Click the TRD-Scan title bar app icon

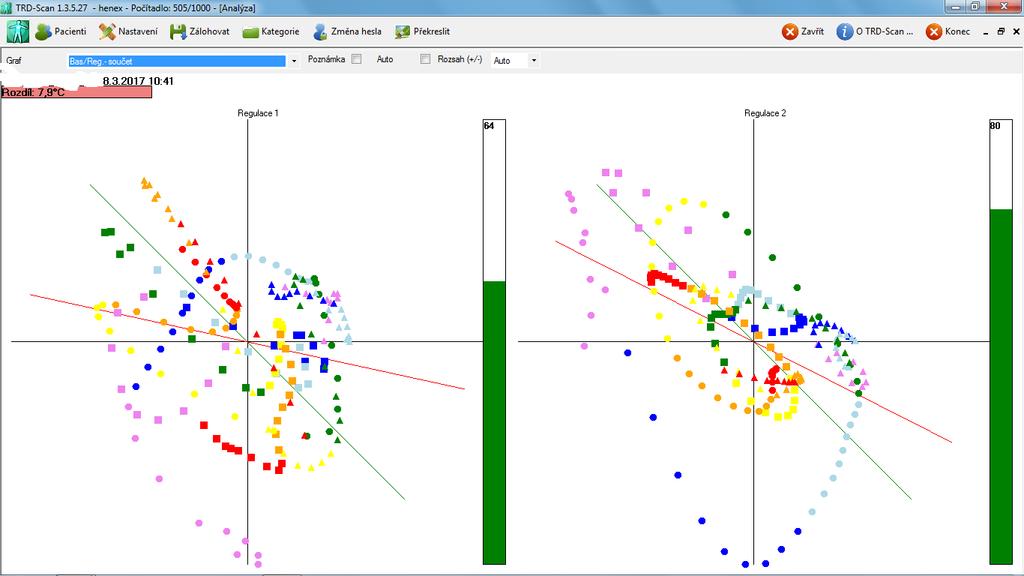click(7, 8)
